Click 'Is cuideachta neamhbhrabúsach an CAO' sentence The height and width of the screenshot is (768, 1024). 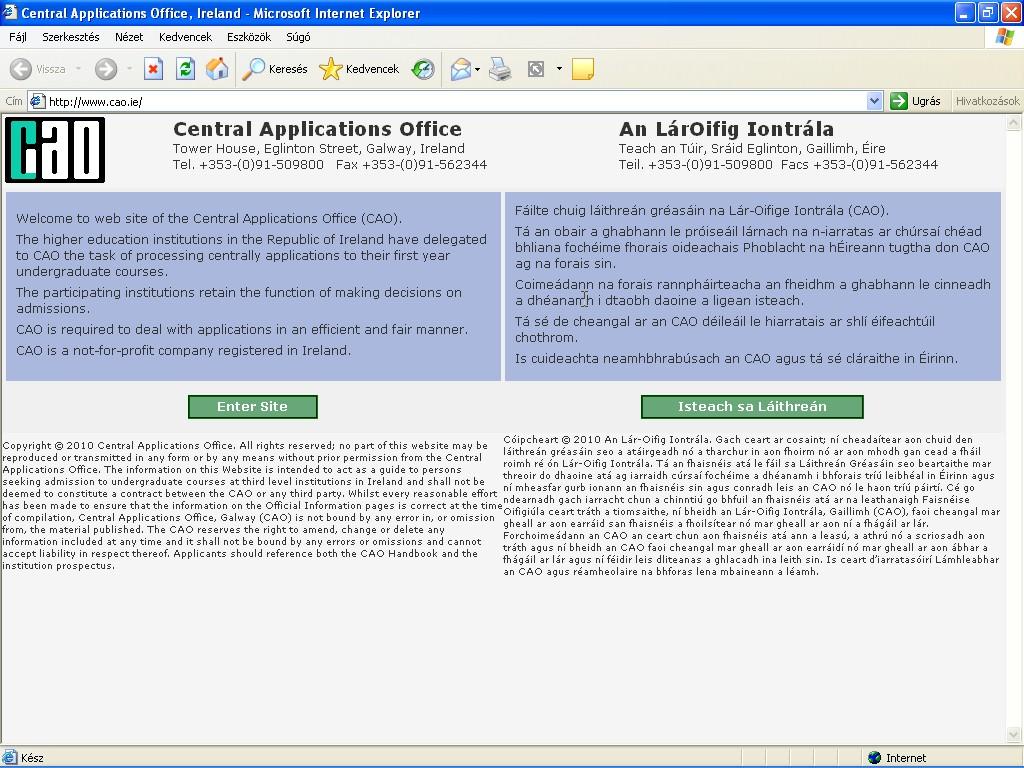(x=737, y=359)
